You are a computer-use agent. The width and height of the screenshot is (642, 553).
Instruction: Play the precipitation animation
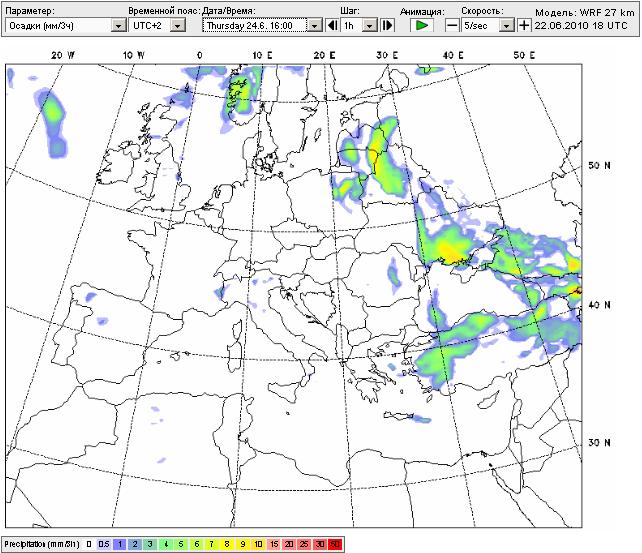422,25
